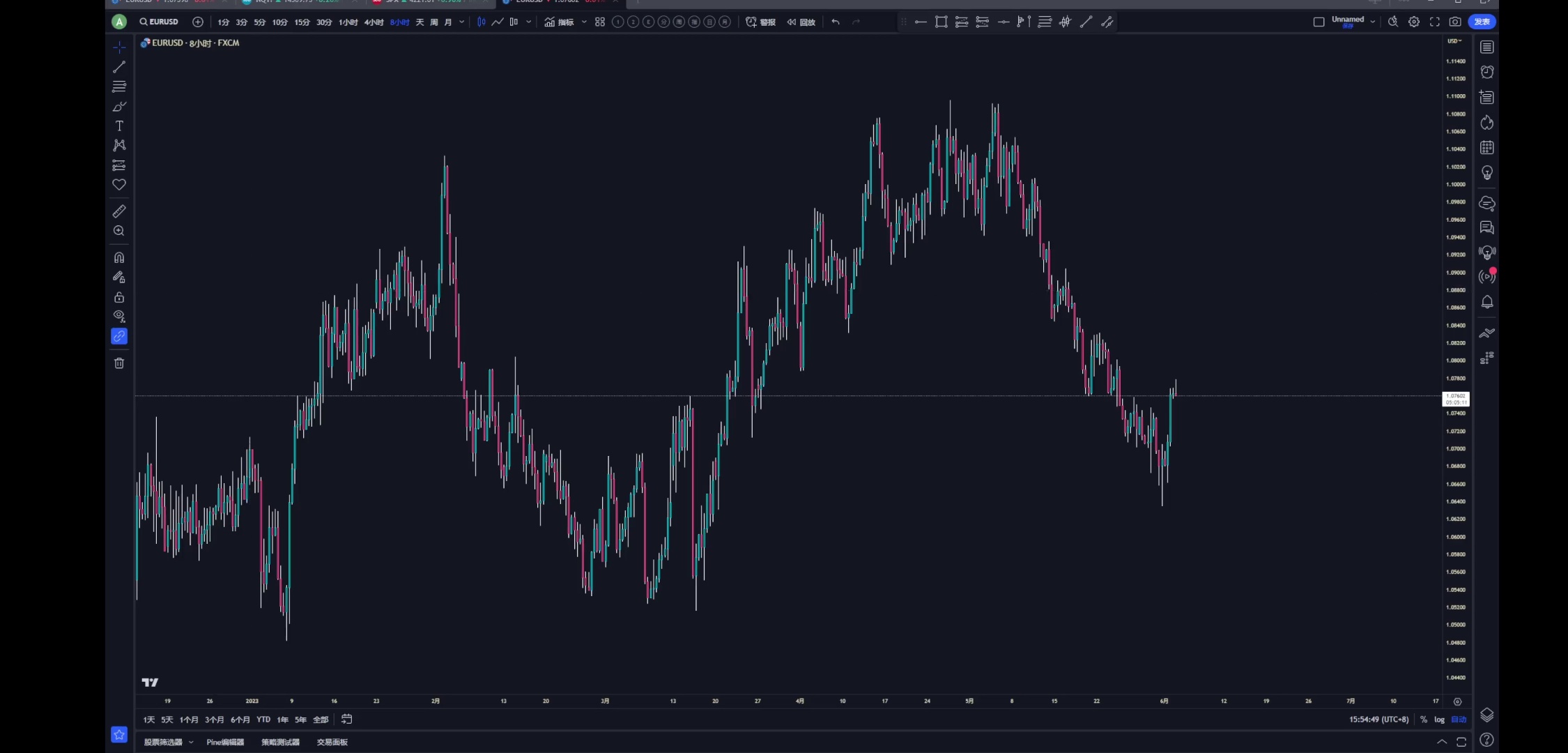Switch to 策略测试器 tab

click(280, 742)
